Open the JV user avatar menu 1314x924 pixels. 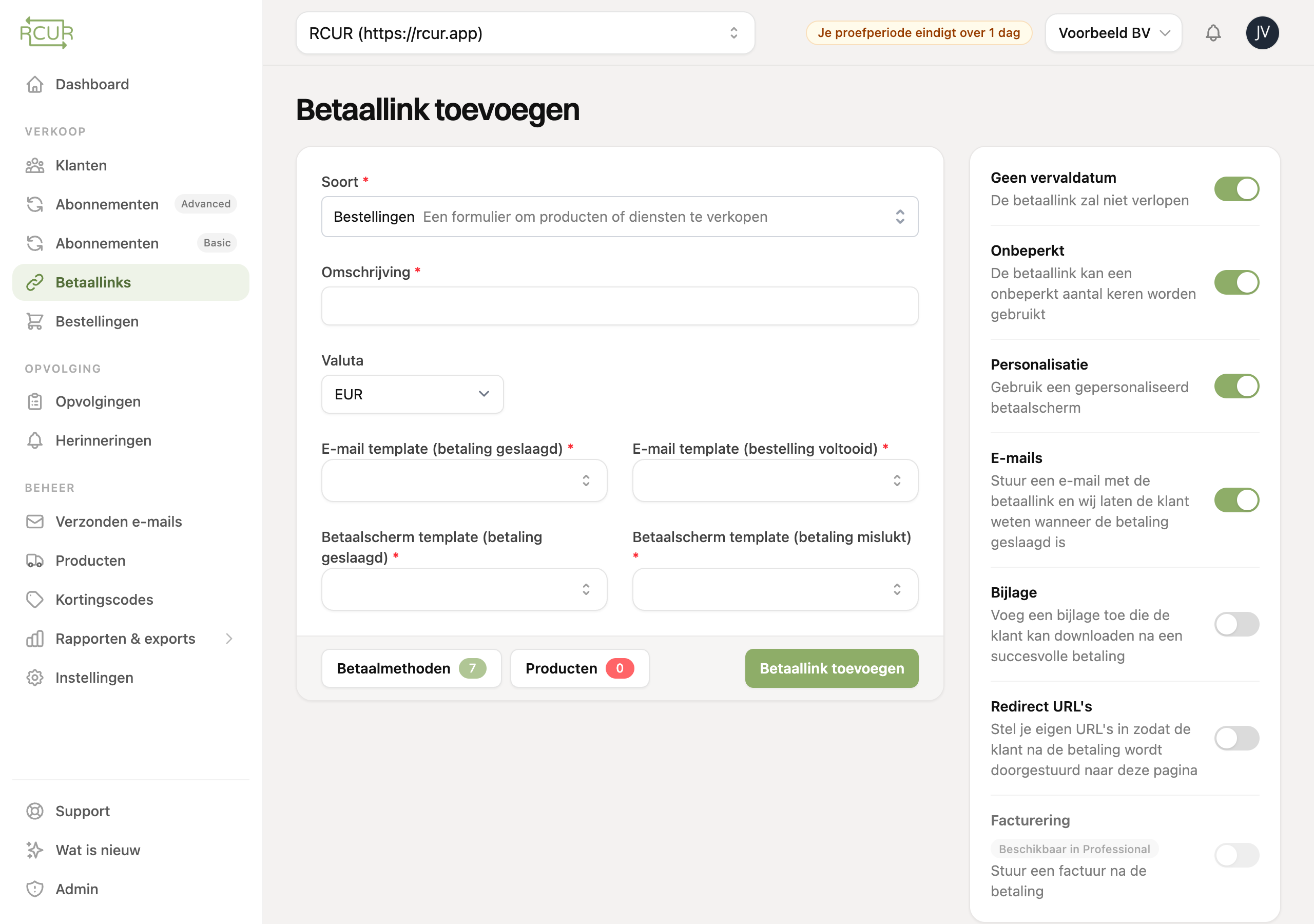point(1262,33)
